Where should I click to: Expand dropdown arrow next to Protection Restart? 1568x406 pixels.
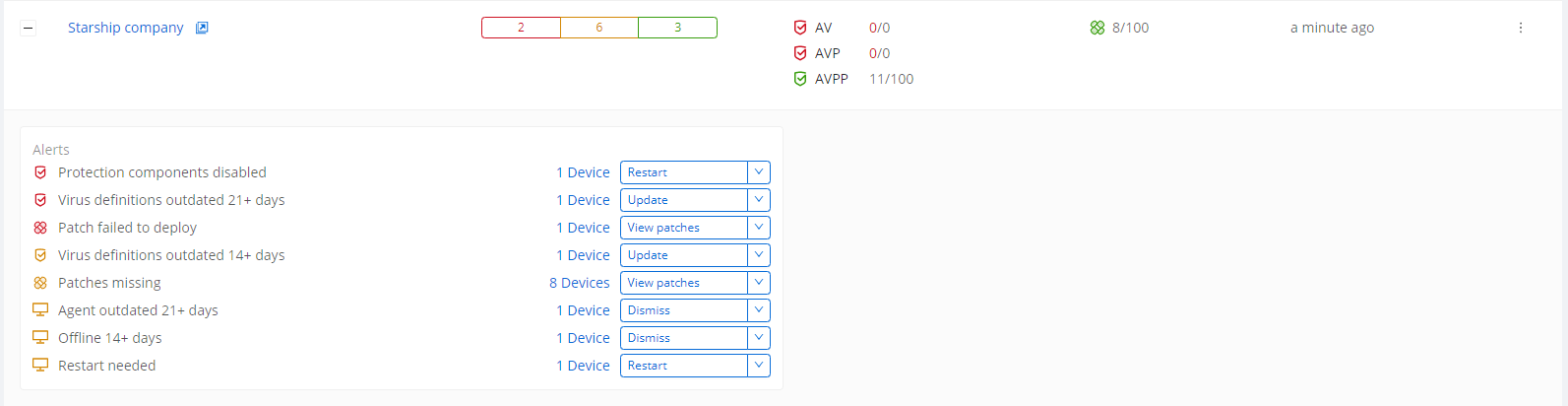pos(759,172)
